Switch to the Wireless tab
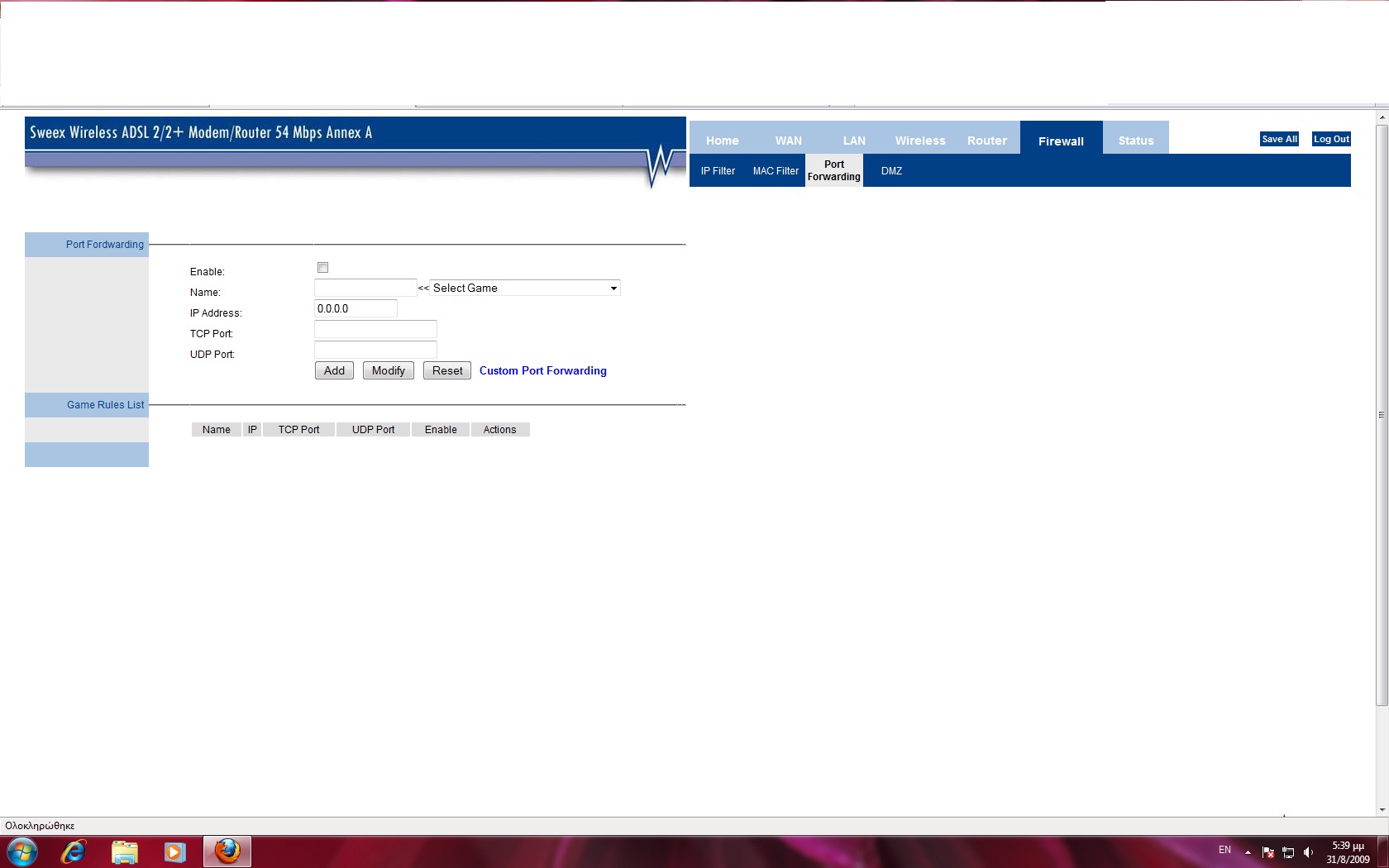1389x868 pixels. click(920, 141)
